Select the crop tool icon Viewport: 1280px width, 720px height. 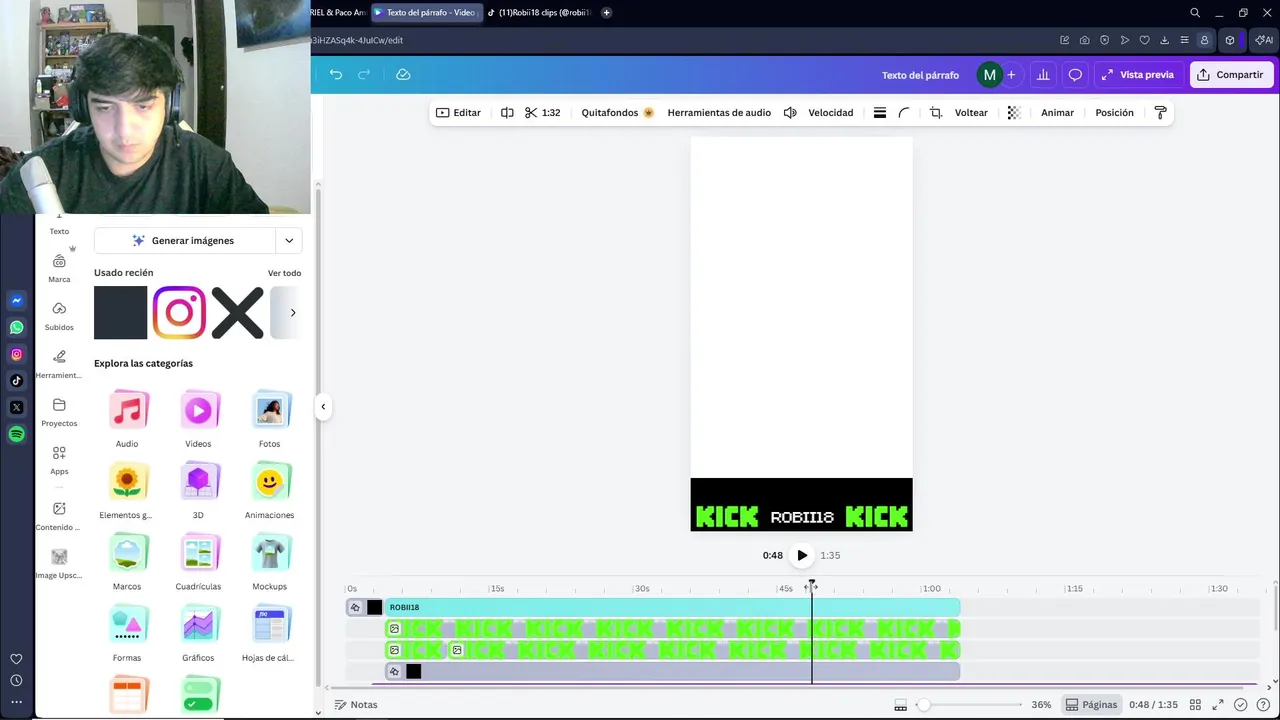point(936,113)
